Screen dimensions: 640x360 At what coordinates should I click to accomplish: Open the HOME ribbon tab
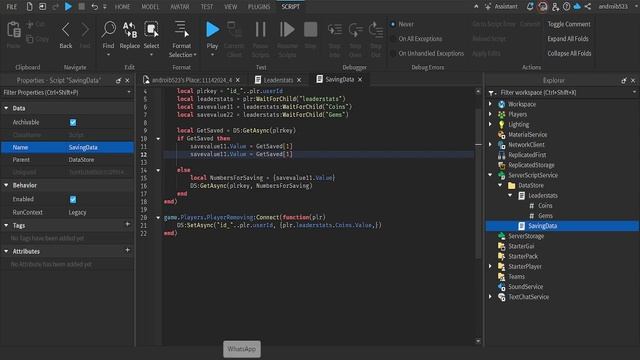pyautogui.click(x=122, y=7)
